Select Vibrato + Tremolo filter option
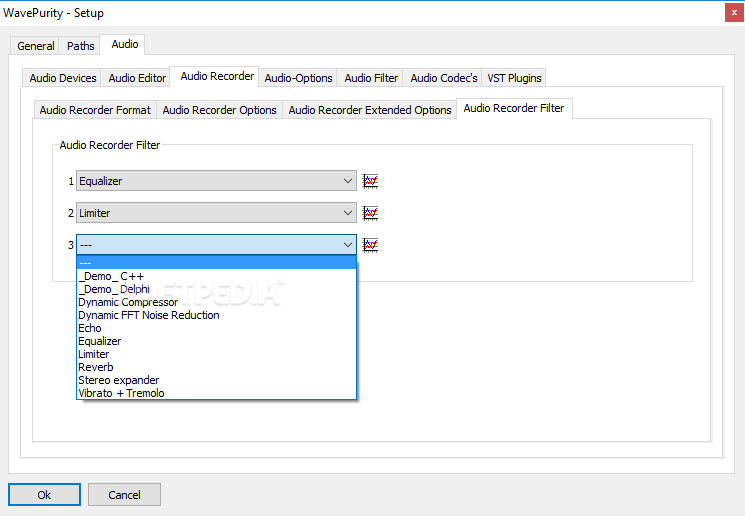This screenshot has height=516, width=745. pos(216,393)
